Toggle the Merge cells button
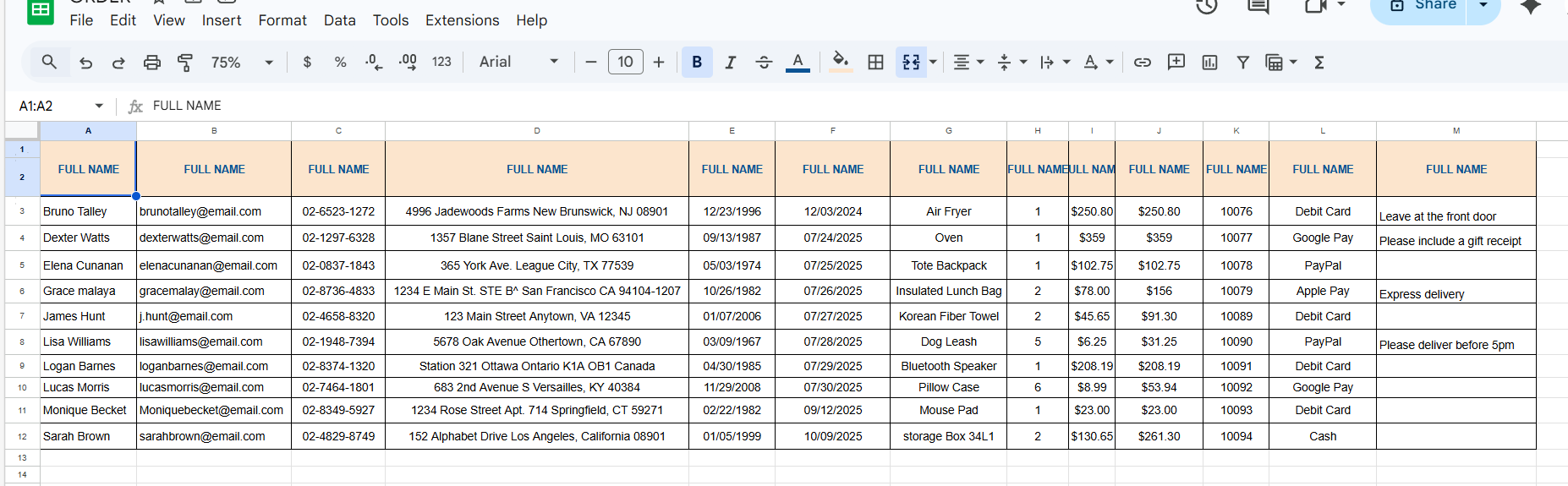This screenshot has height=486, width=1568. [911, 62]
